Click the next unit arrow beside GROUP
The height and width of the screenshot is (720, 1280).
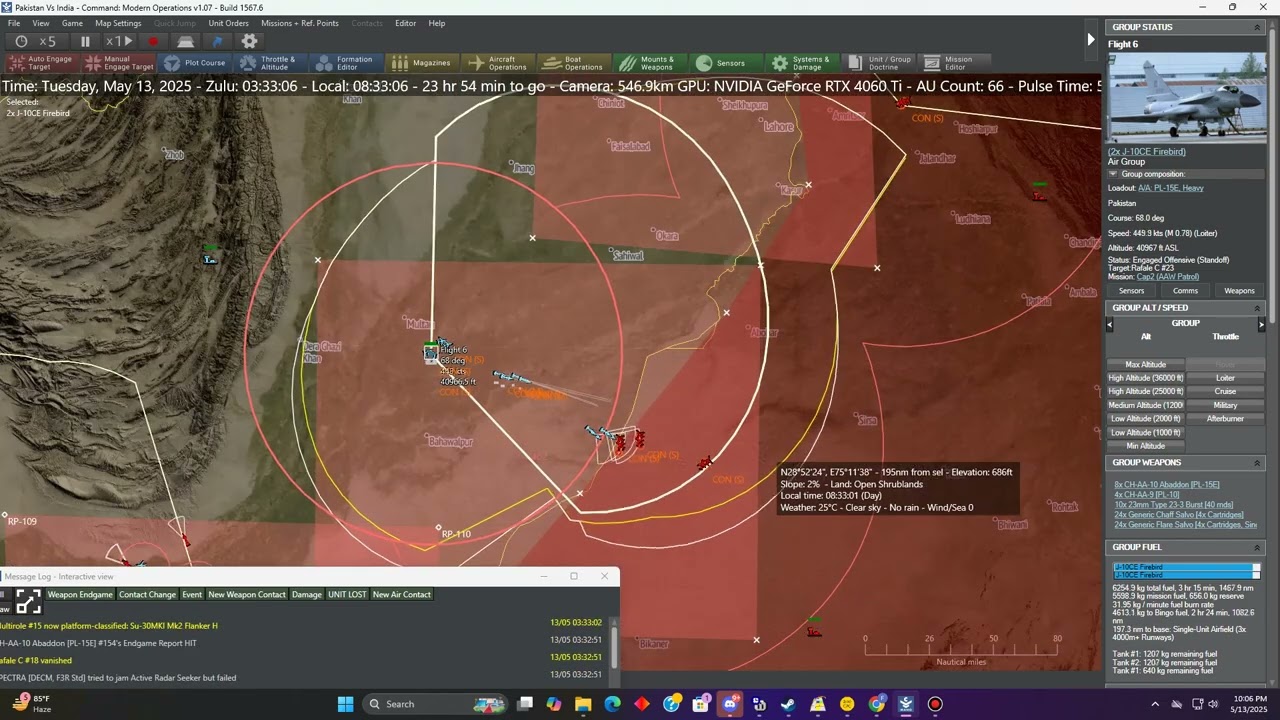[x=1260, y=324]
